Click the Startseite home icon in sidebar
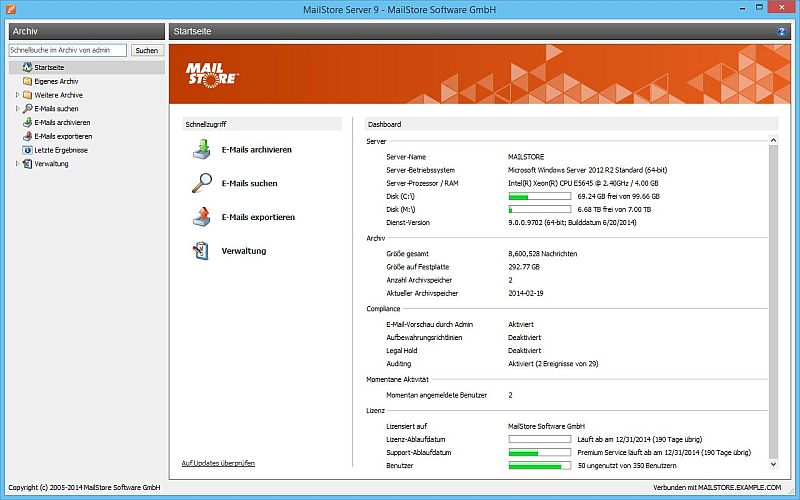The image size is (800, 500). point(27,67)
